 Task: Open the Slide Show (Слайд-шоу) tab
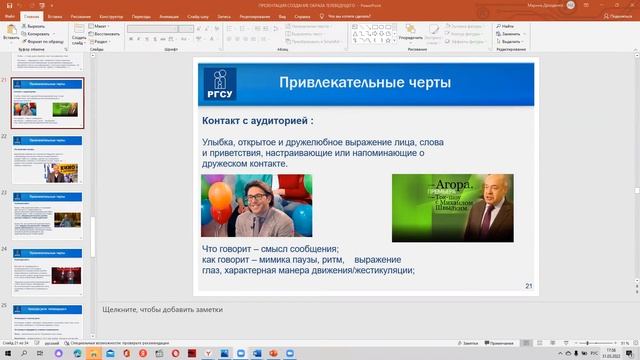coord(198,17)
